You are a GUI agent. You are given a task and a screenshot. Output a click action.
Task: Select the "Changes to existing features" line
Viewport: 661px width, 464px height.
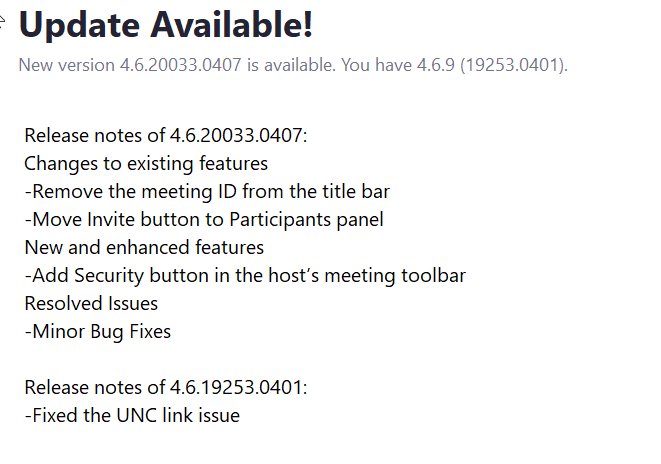(x=146, y=164)
